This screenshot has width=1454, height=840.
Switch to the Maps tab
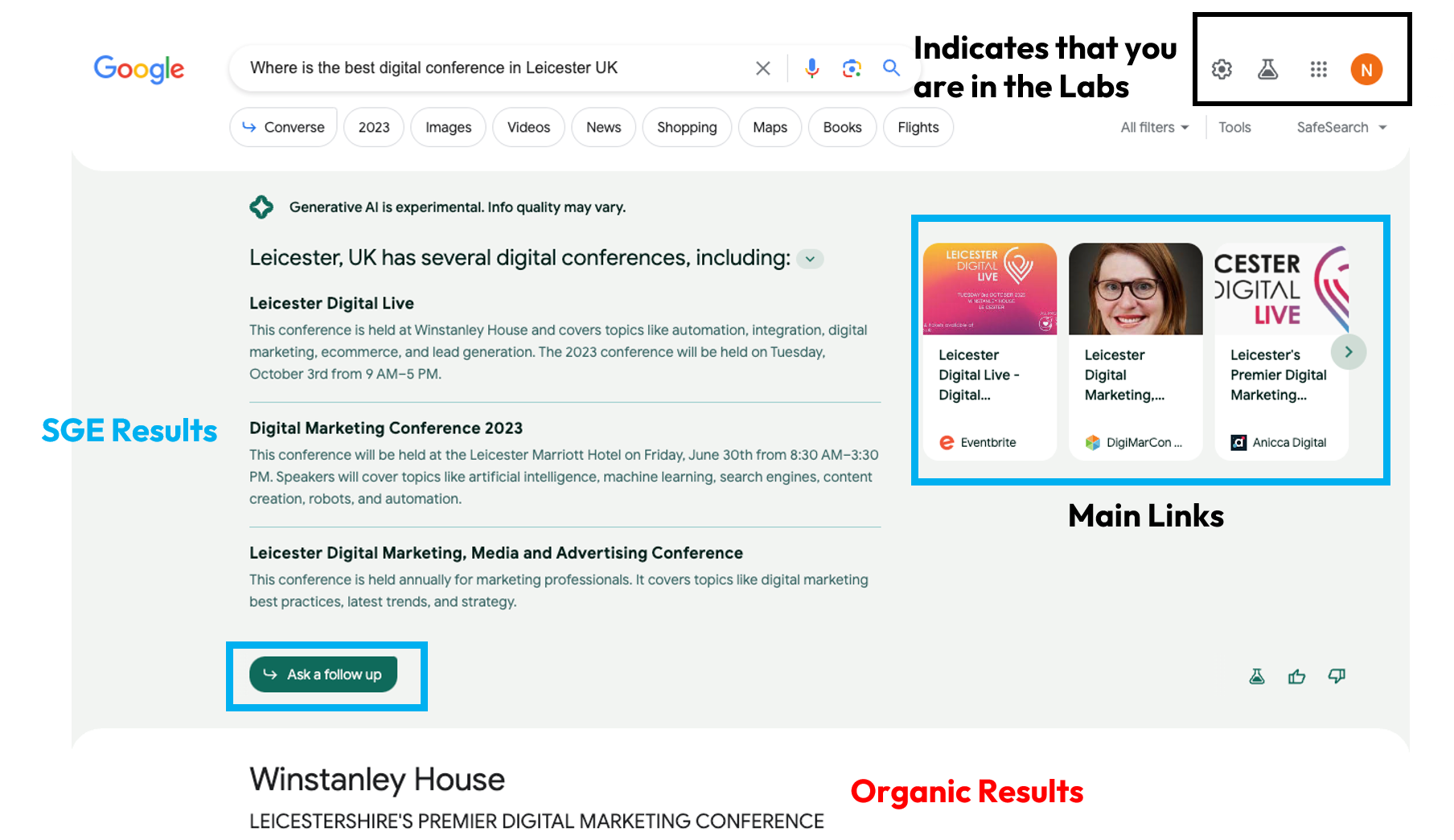770,127
